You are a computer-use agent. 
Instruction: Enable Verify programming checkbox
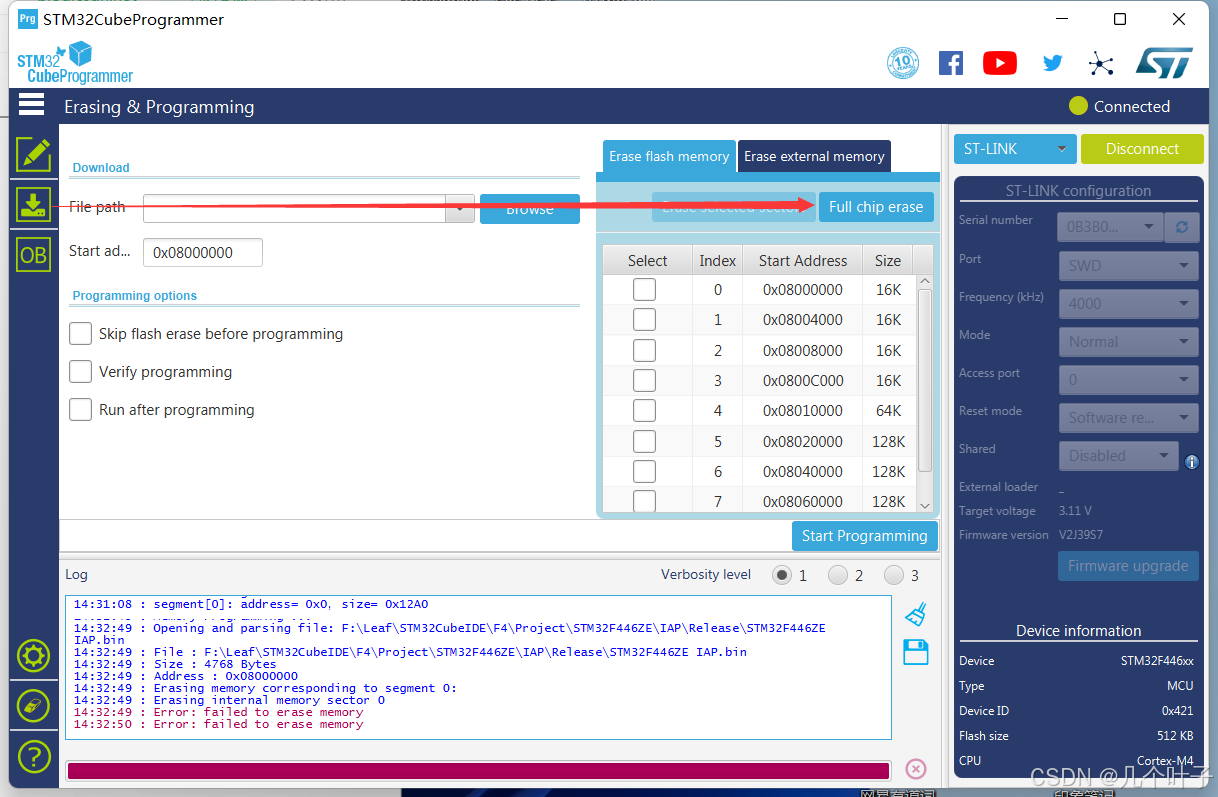pyautogui.click(x=81, y=372)
